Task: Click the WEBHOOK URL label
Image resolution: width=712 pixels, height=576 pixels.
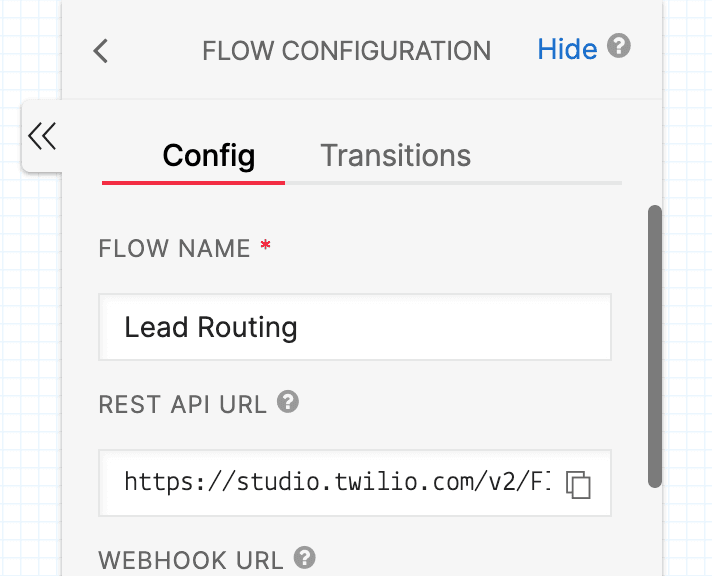Action: 190,560
